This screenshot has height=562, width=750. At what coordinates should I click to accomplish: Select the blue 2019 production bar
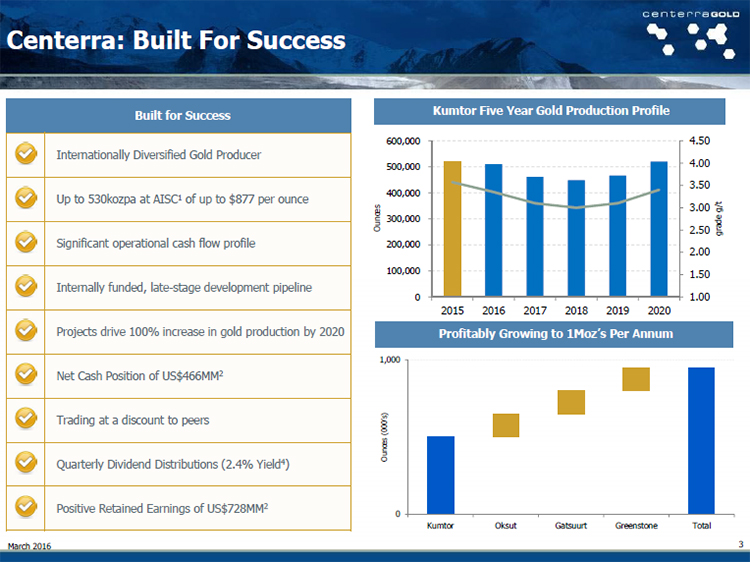click(x=618, y=236)
